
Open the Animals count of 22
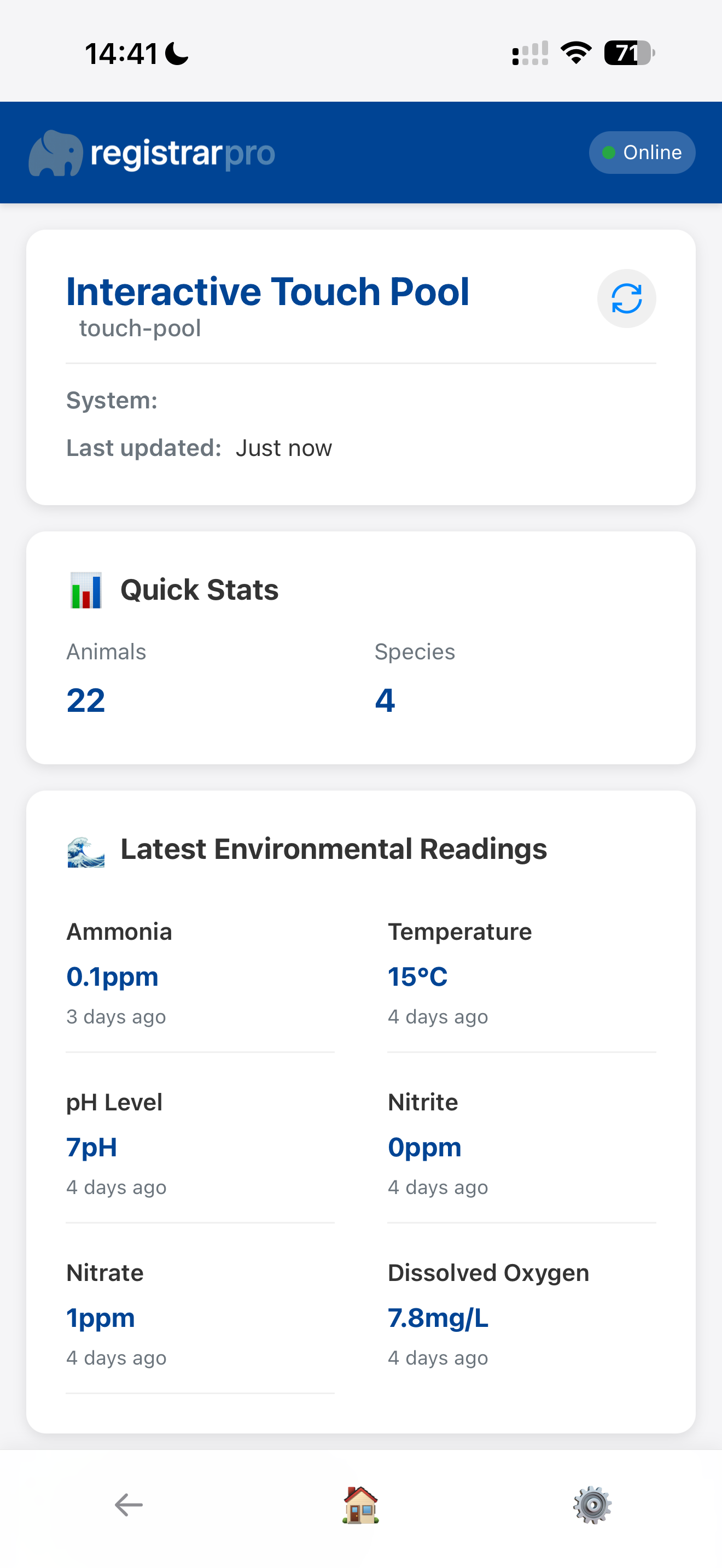86,700
